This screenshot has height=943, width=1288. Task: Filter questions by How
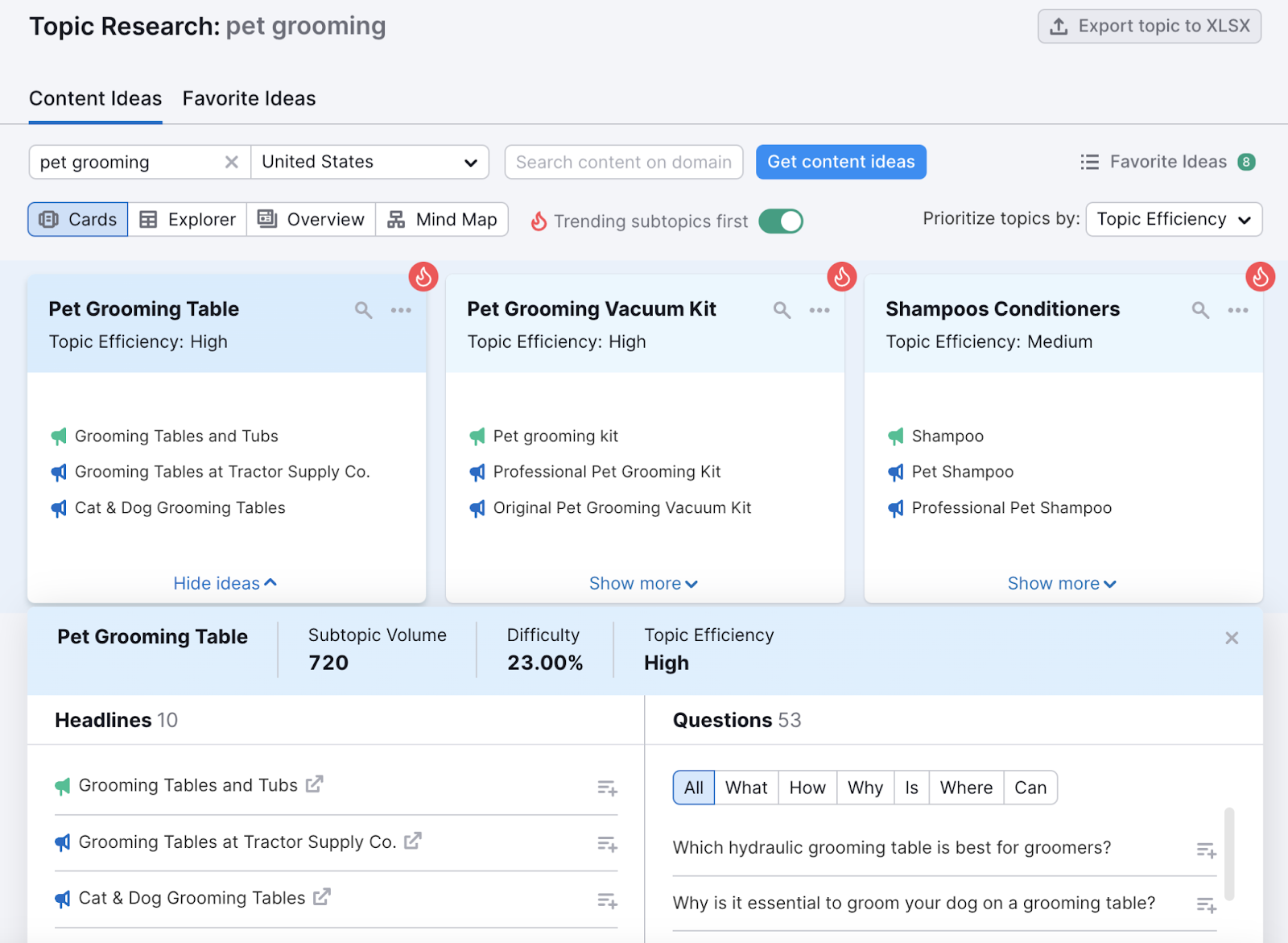click(x=807, y=788)
